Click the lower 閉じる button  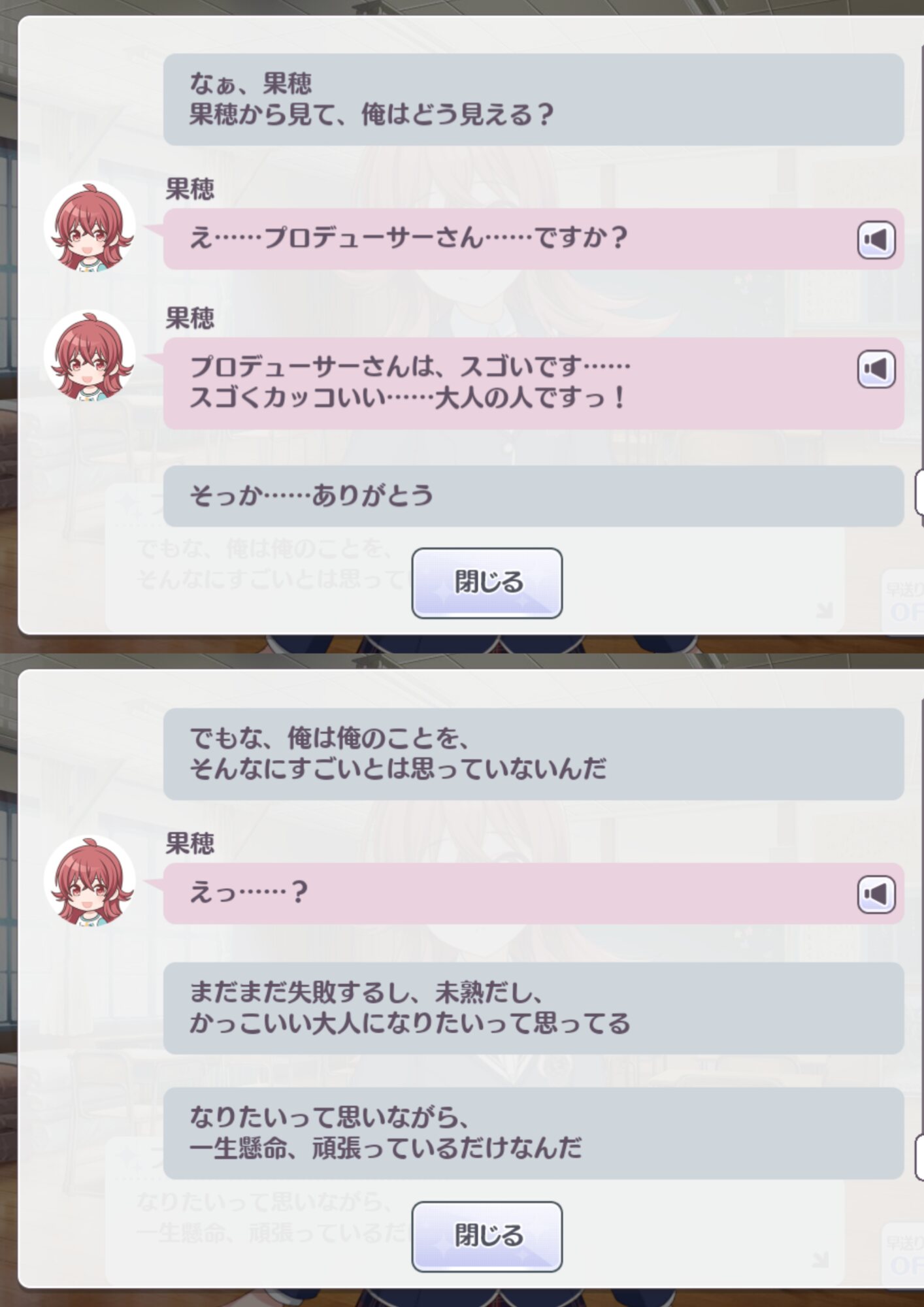coord(487,1236)
